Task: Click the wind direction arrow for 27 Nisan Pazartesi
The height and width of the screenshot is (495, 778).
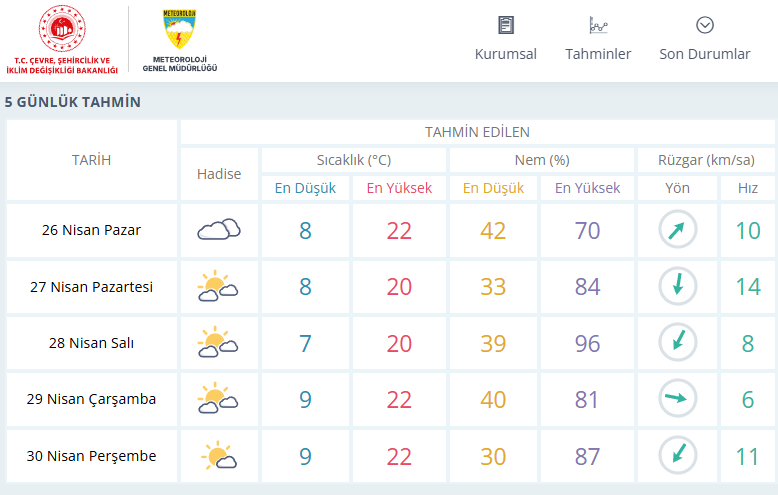Action: click(x=677, y=287)
